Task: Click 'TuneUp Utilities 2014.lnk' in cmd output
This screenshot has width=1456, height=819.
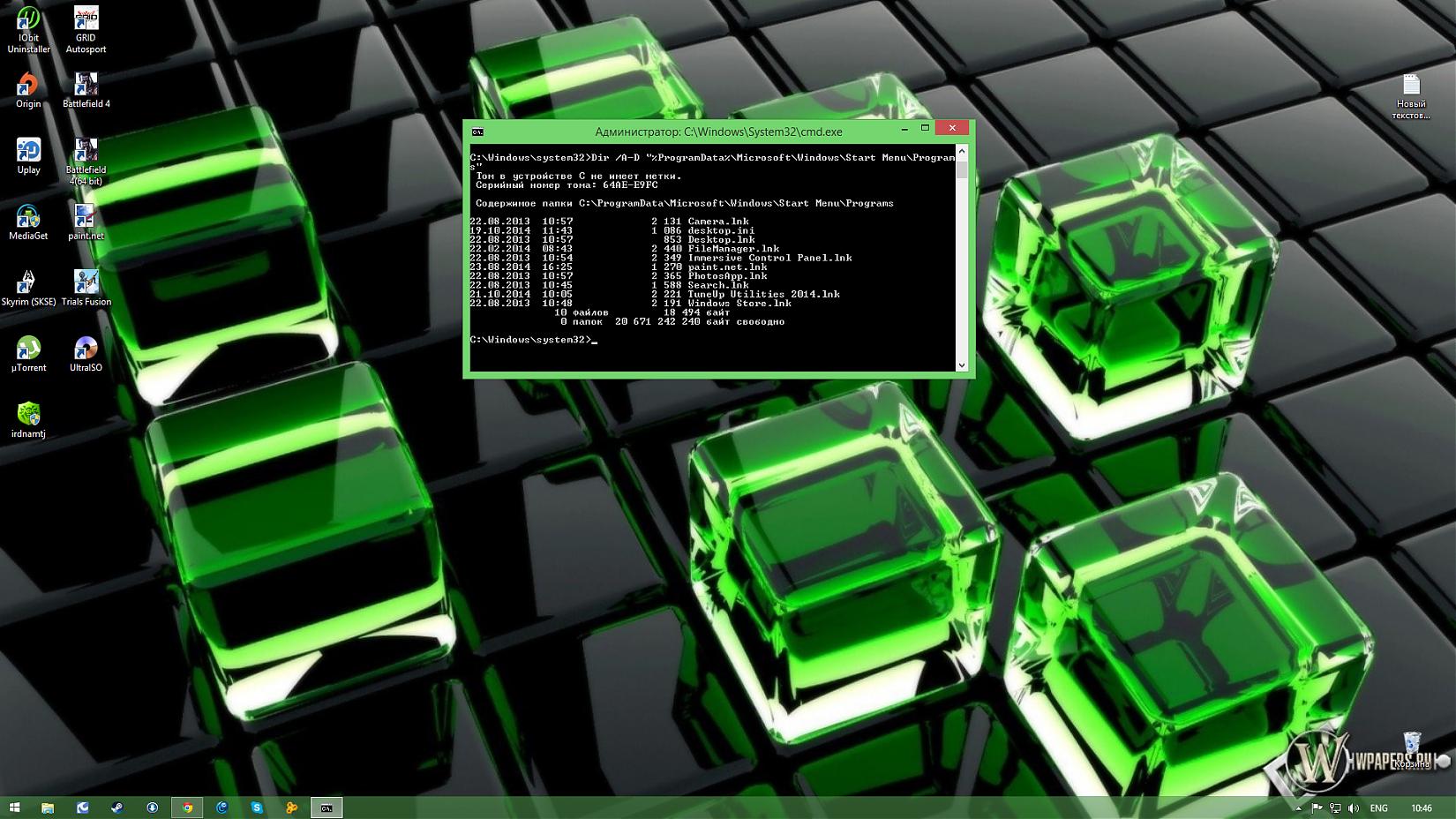Action: (x=763, y=294)
